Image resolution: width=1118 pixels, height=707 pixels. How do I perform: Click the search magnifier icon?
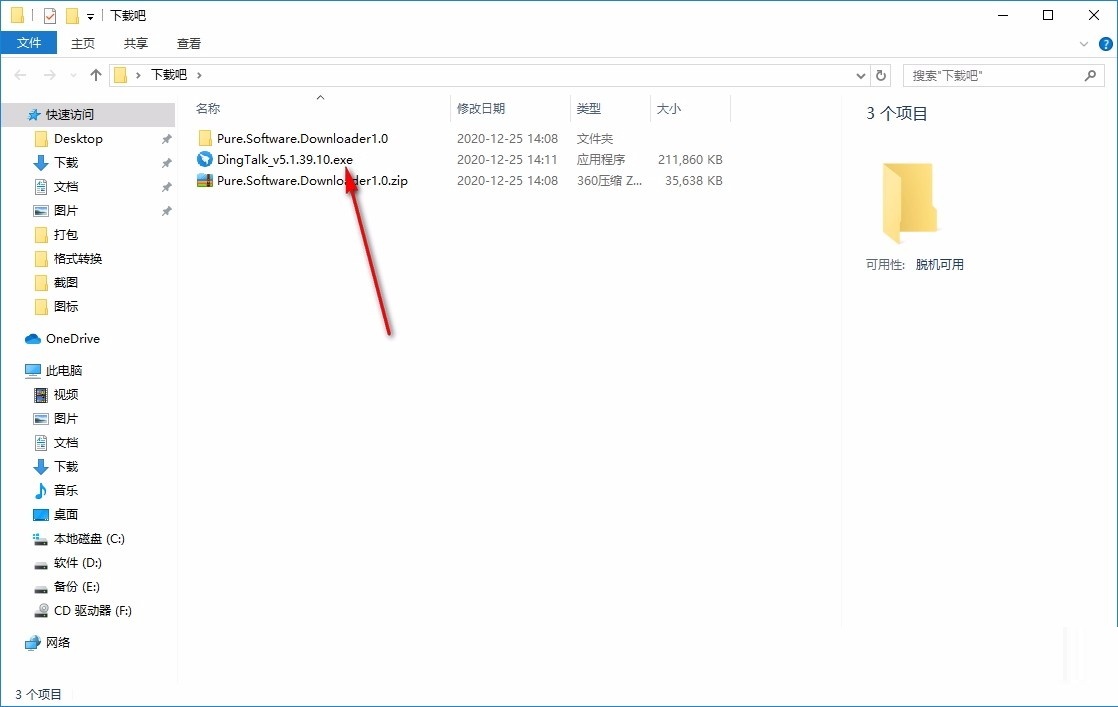pos(1090,75)
